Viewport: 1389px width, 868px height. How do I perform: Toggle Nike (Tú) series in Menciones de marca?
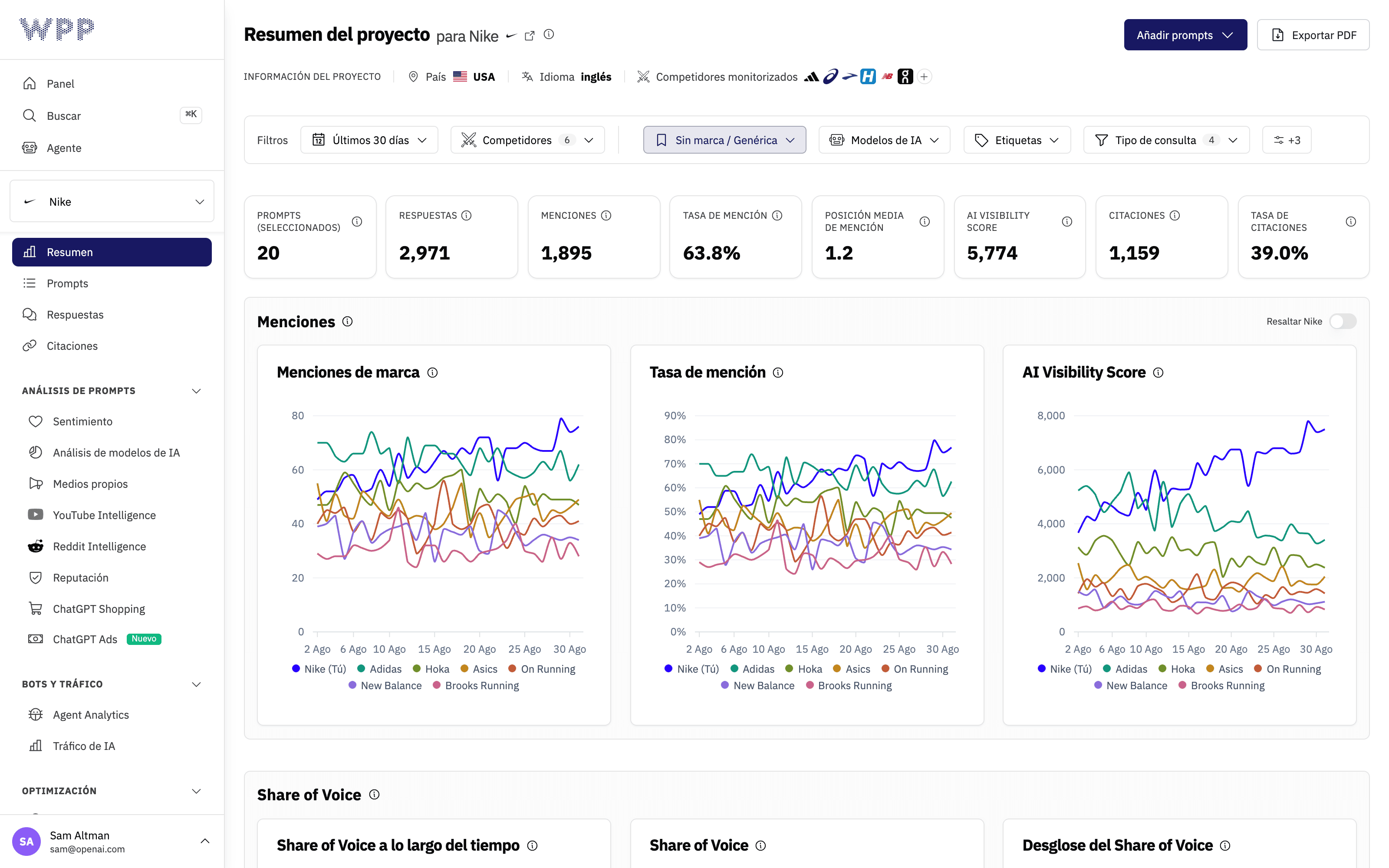pos(319,669)
